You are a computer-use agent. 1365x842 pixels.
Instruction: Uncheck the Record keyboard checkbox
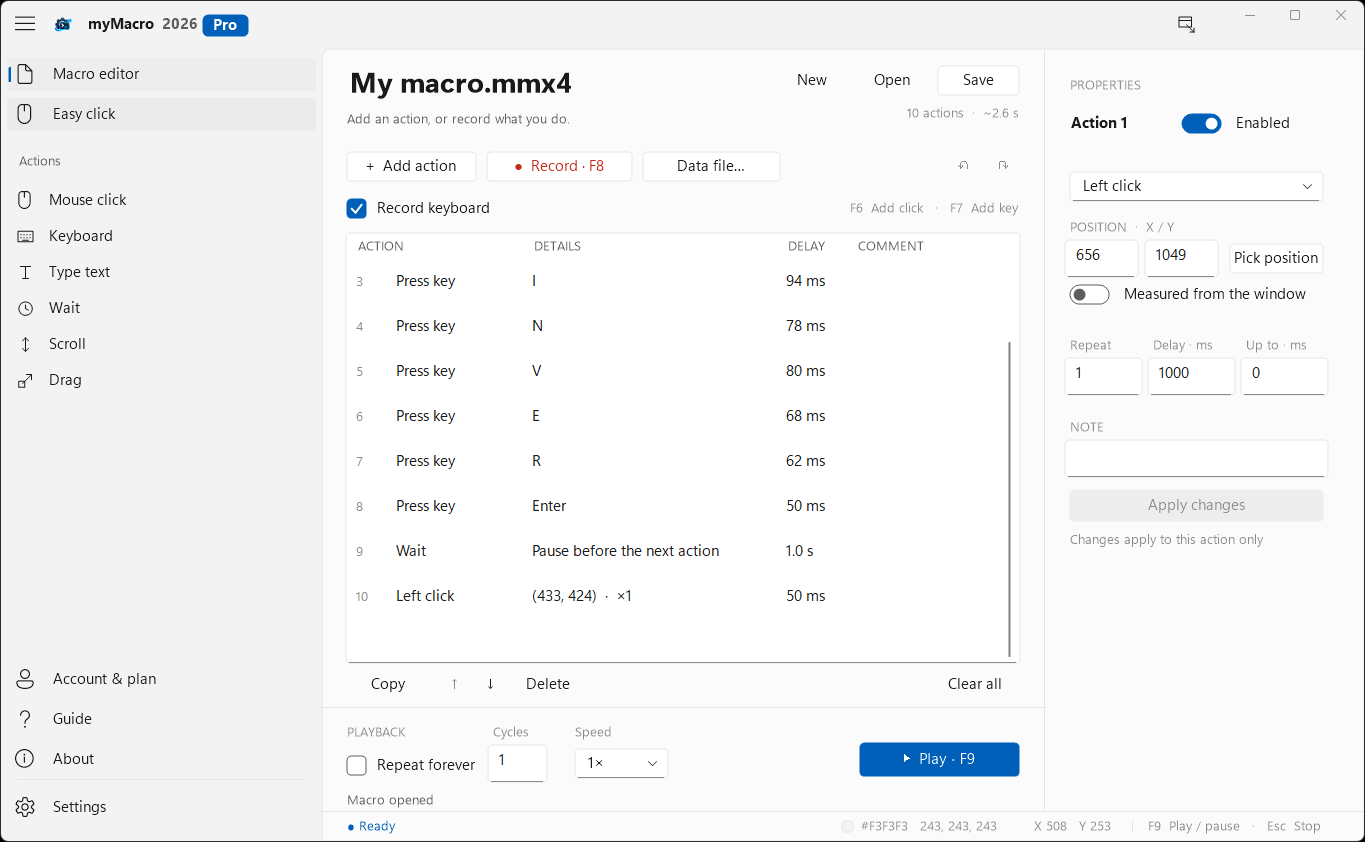357,208
